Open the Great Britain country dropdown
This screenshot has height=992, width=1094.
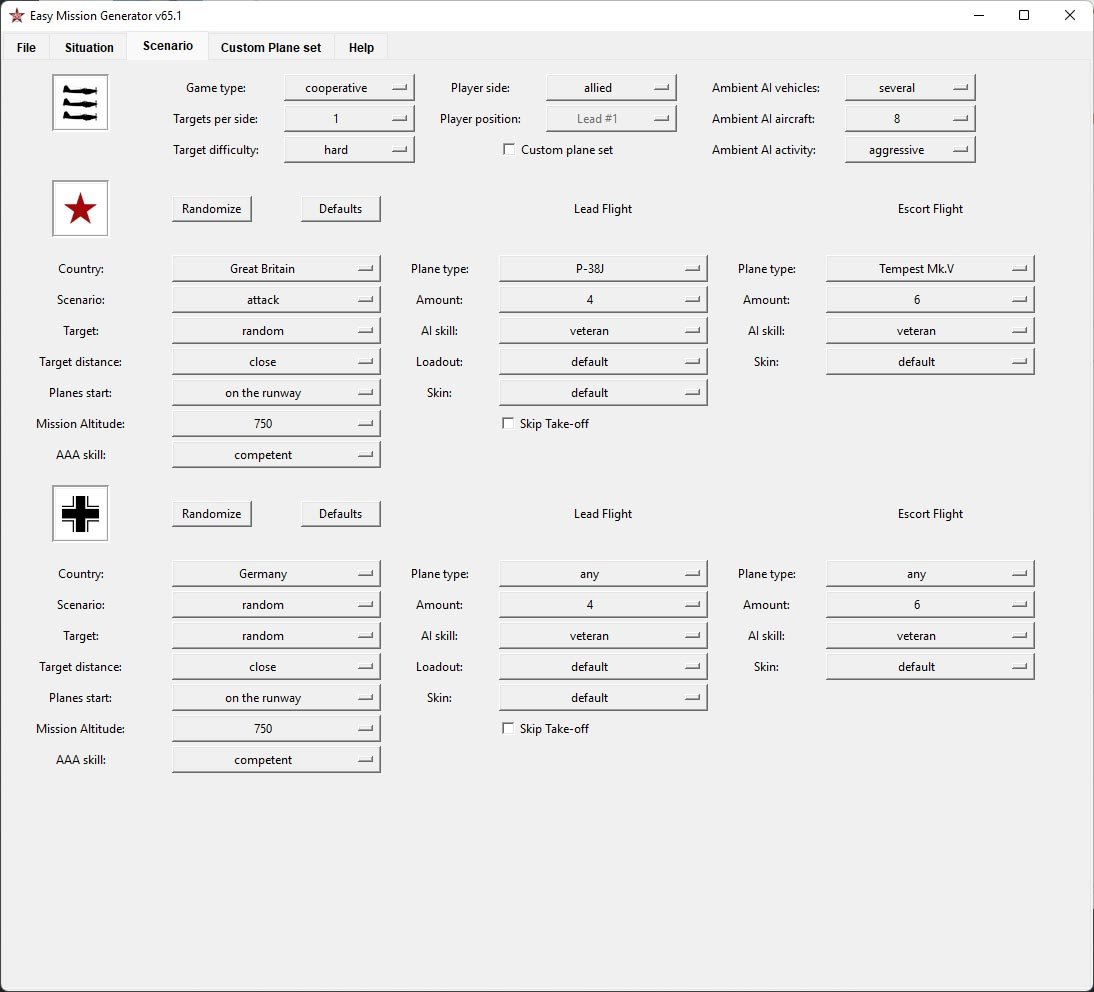pos(276,269)
